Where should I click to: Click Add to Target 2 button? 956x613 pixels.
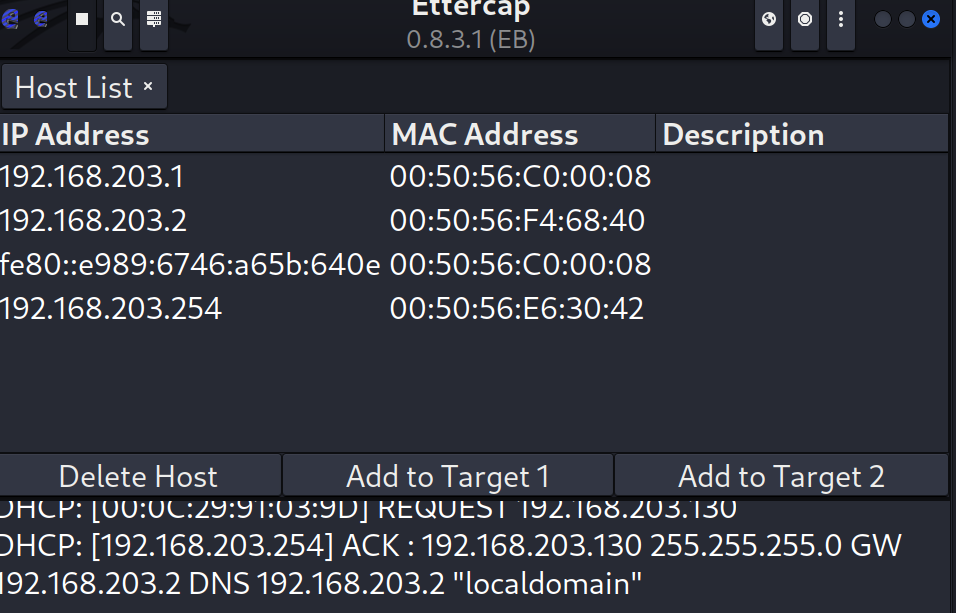tap(781, 476)
